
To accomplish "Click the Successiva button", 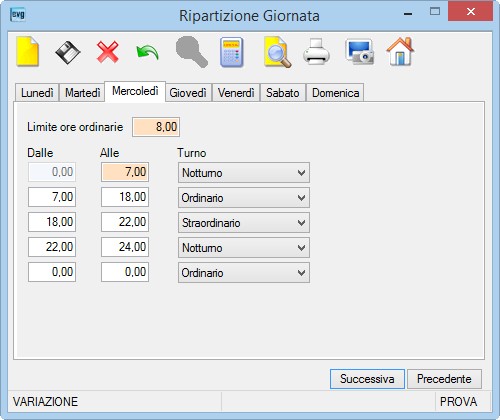I will (x=367, y=379).
